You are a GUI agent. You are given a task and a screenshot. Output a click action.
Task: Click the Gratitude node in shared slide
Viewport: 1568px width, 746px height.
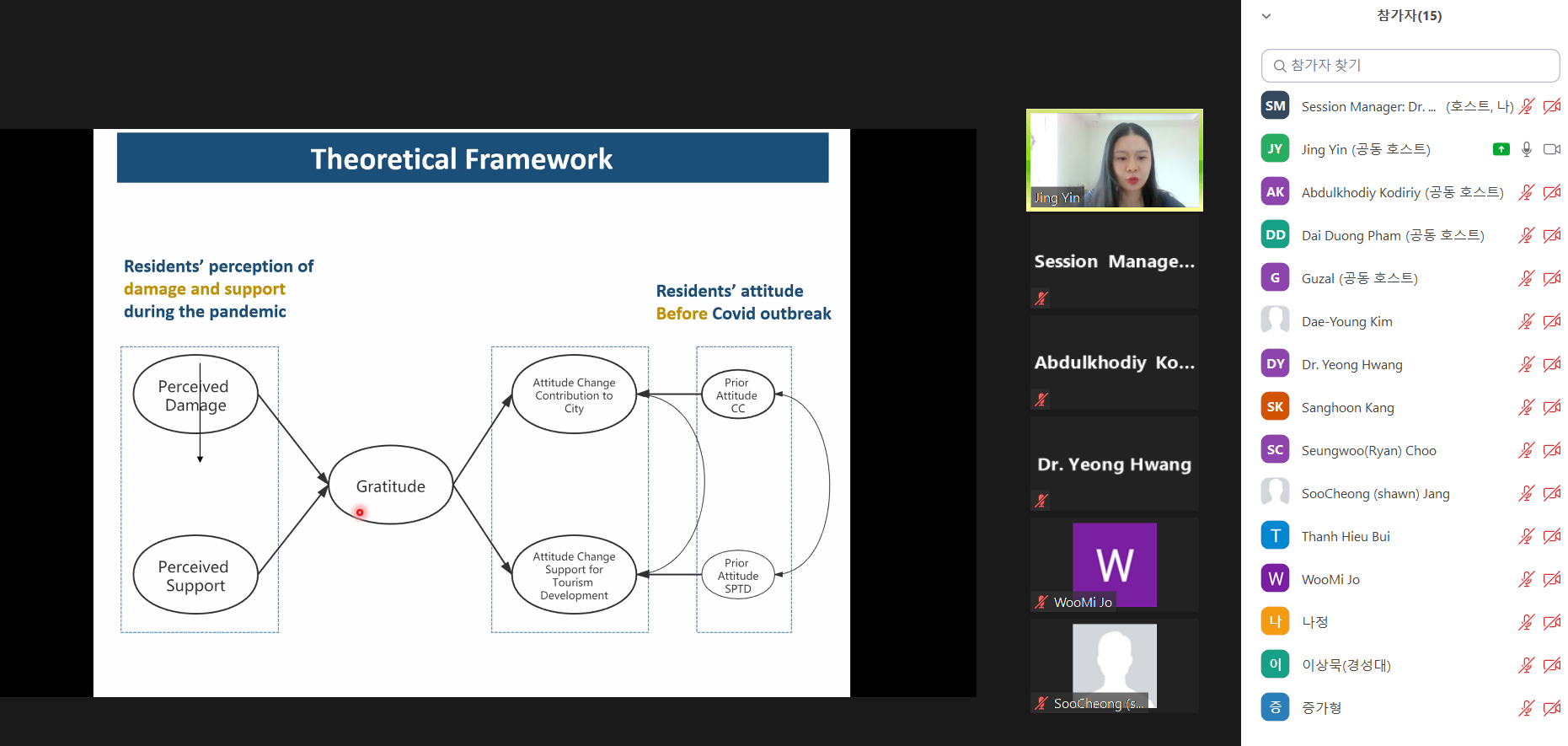click(391, 486)
